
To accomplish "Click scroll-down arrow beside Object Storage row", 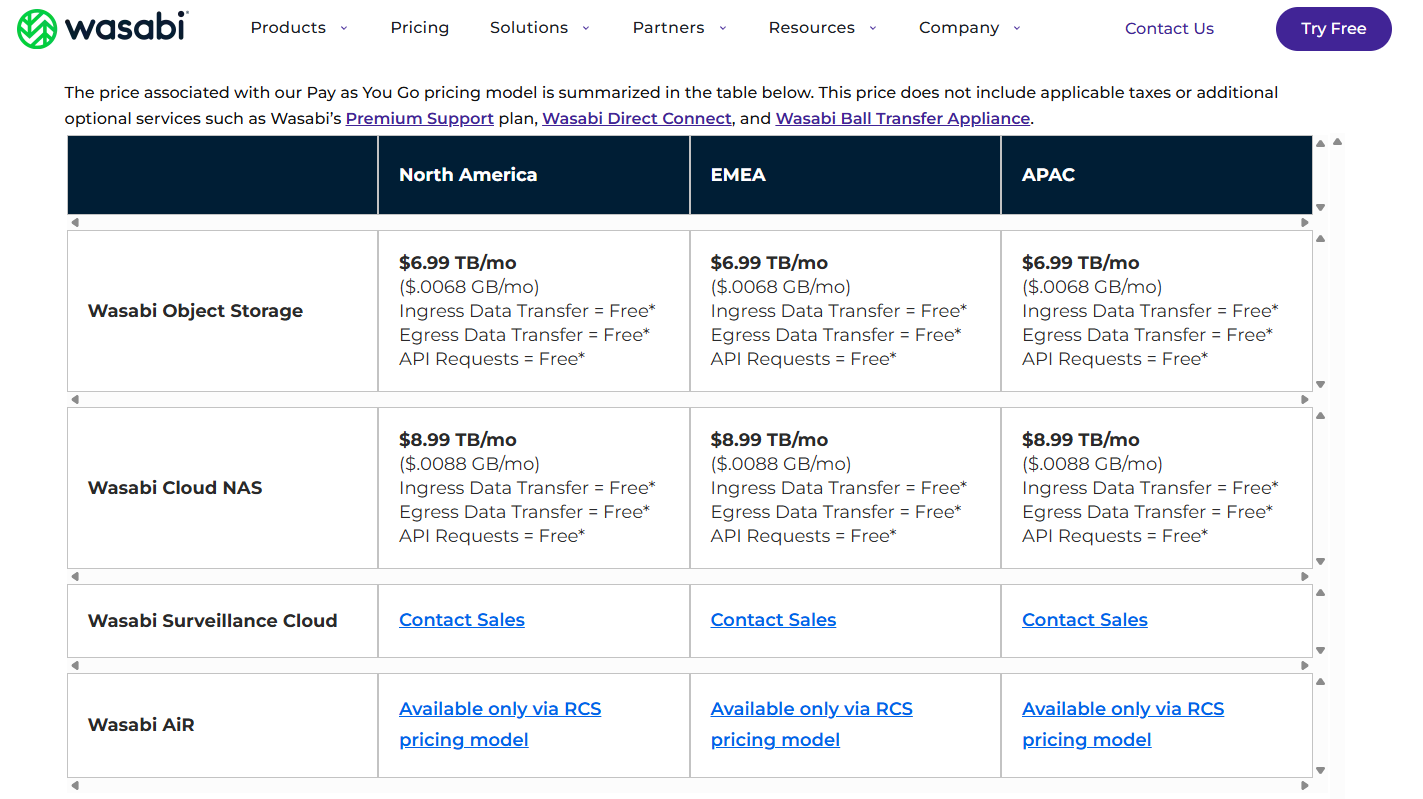I will pos(1320,385).
